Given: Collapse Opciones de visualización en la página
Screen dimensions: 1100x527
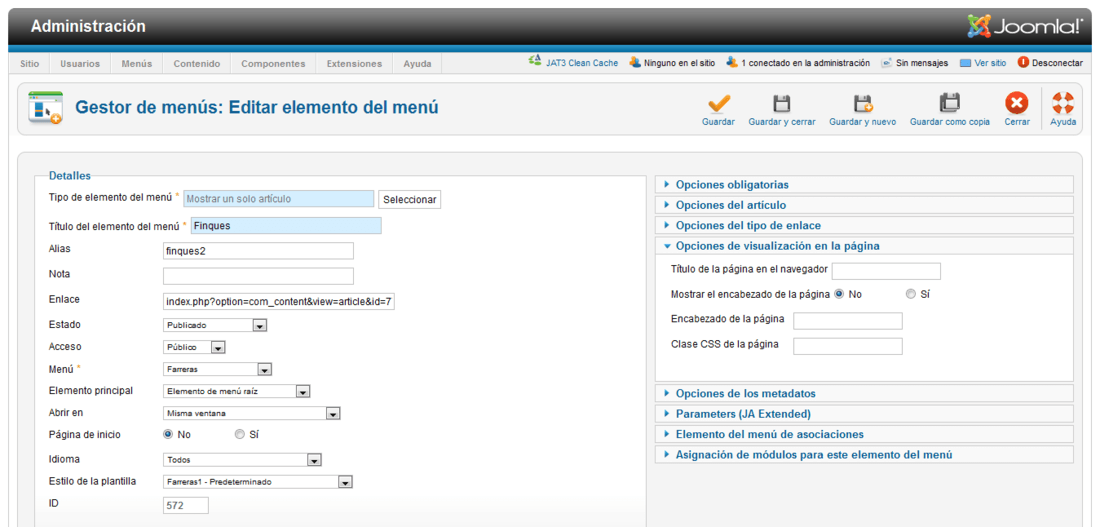Looking at the screenshot, I should (864, 246).
